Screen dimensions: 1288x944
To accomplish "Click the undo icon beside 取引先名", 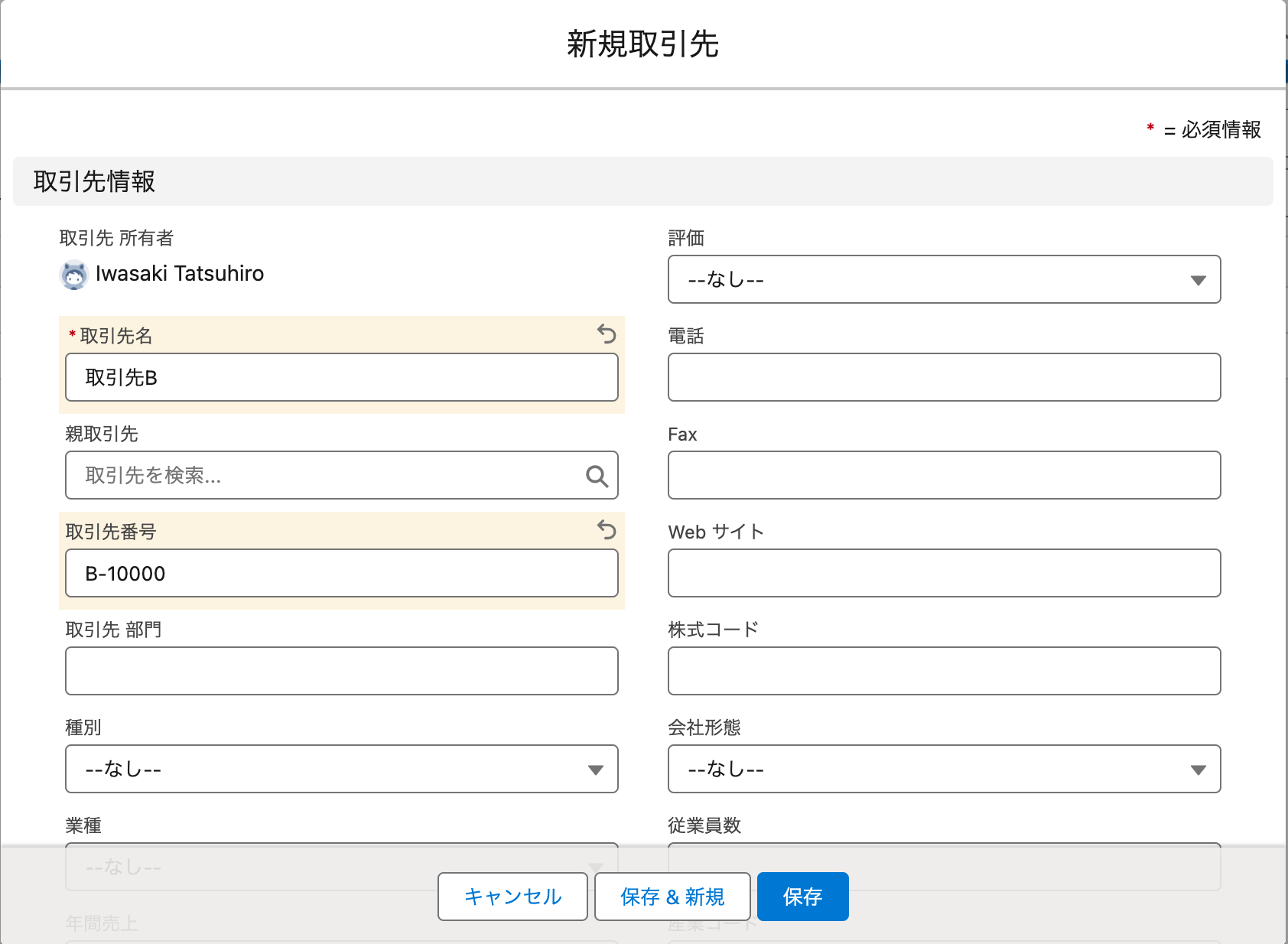I will 605,335.
